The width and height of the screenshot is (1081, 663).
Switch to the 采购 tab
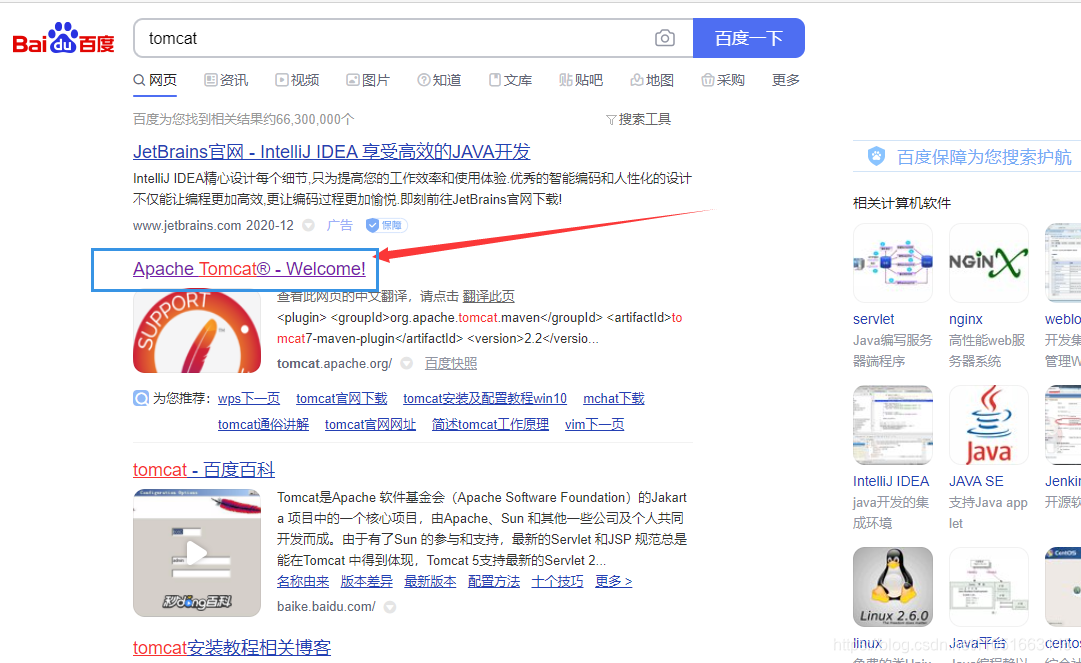(x=723, y=80)
